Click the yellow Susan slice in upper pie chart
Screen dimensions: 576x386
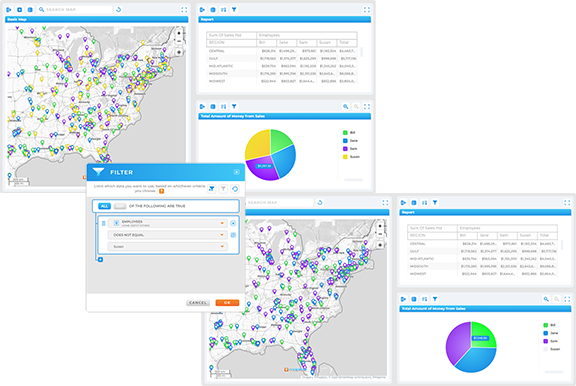coord(259,144)
